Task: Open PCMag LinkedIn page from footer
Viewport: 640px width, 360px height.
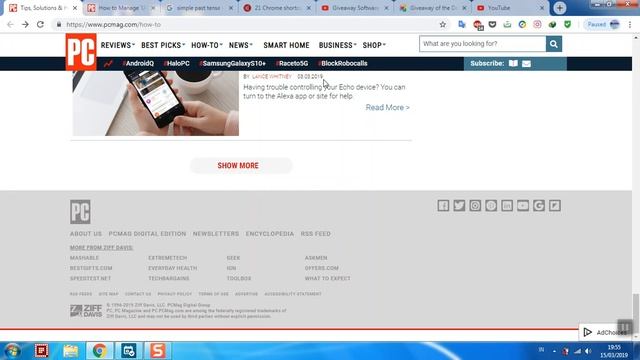Action: point(507,205)
